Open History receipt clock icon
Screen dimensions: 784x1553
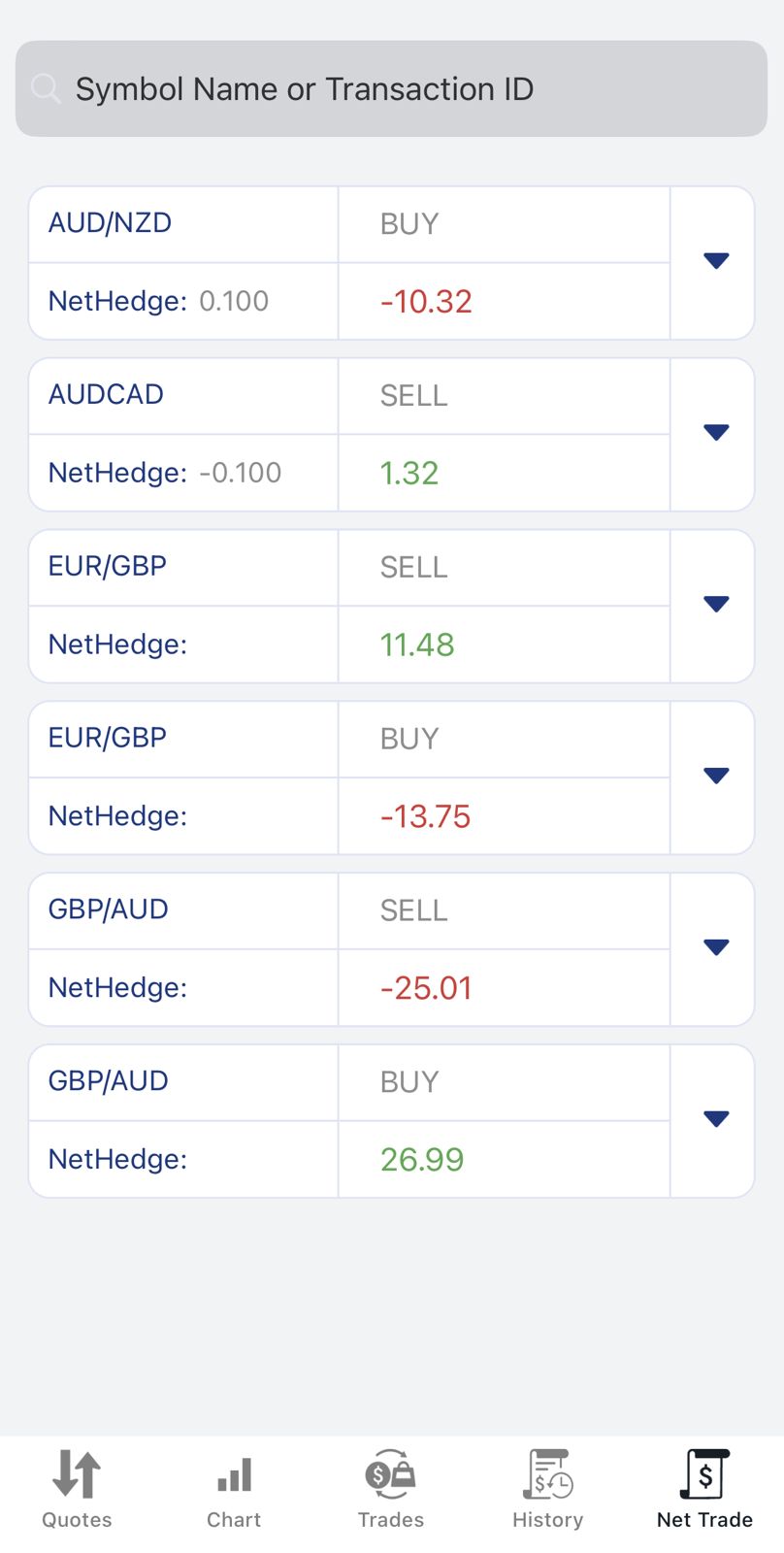tap(548, 1474)
